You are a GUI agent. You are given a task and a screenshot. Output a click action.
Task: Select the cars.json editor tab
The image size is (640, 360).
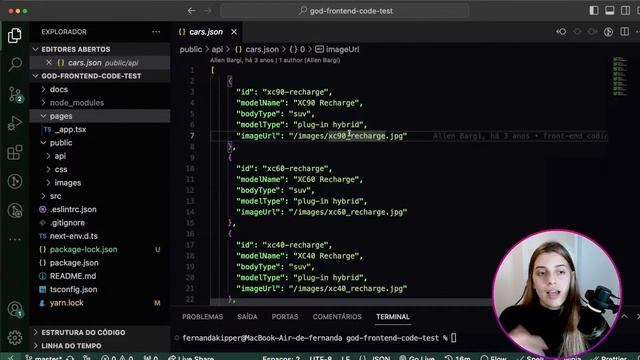click(x=206, y=32)
